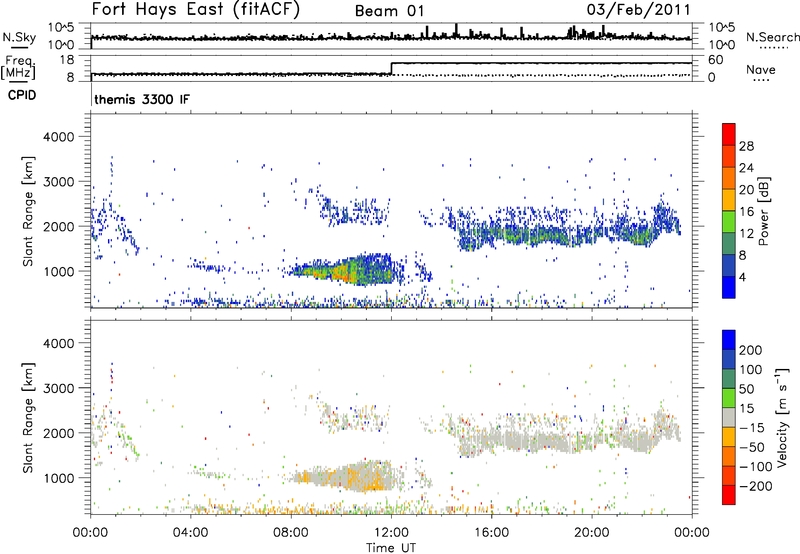The height and width of the screenshot is (554, 800).
Task: Click the '10^5' left noise axis label
Action: (x=60, y=27)
